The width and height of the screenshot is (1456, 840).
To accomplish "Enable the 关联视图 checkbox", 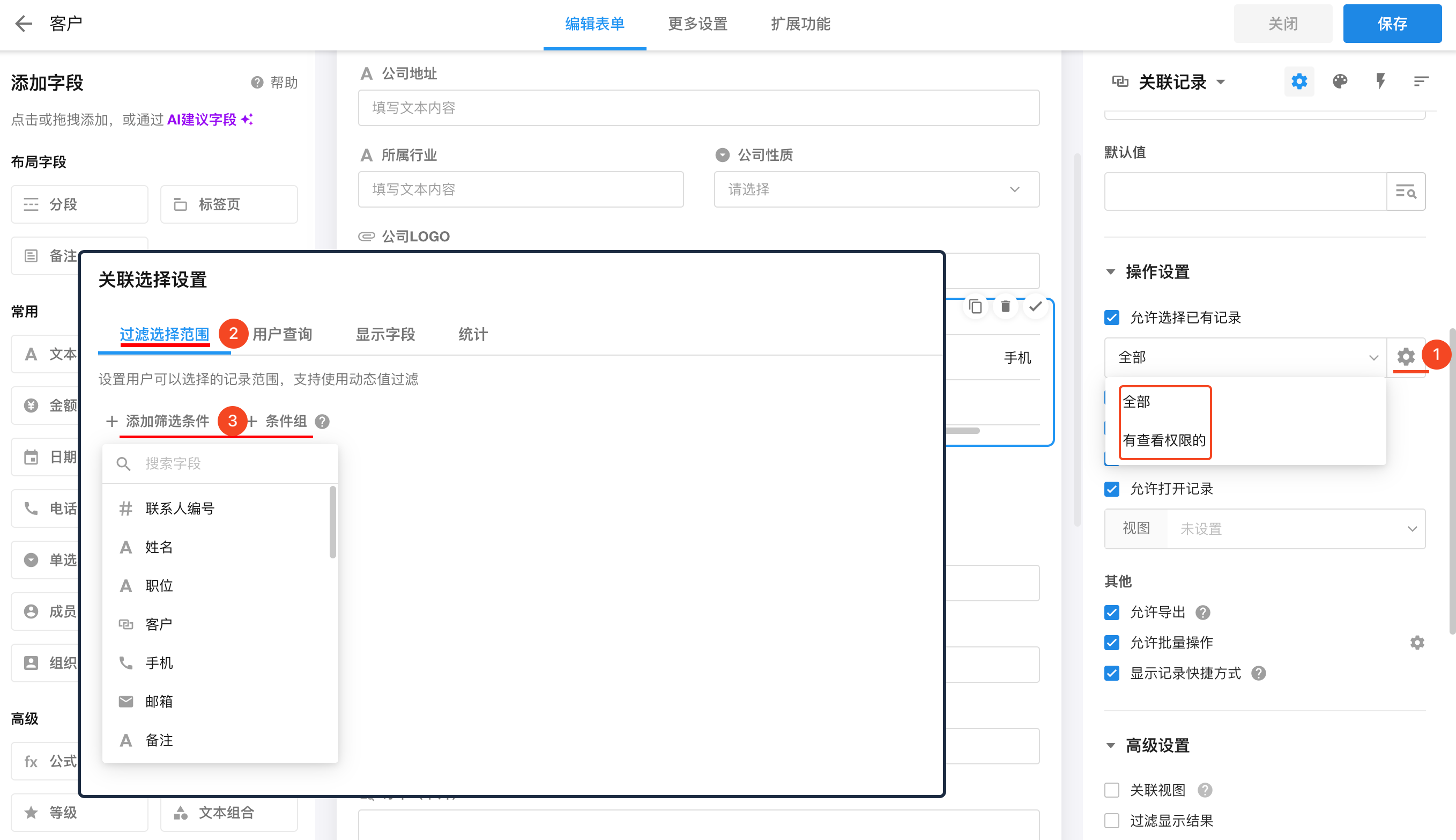I will pyautogui.click(x=1112, y=790).
